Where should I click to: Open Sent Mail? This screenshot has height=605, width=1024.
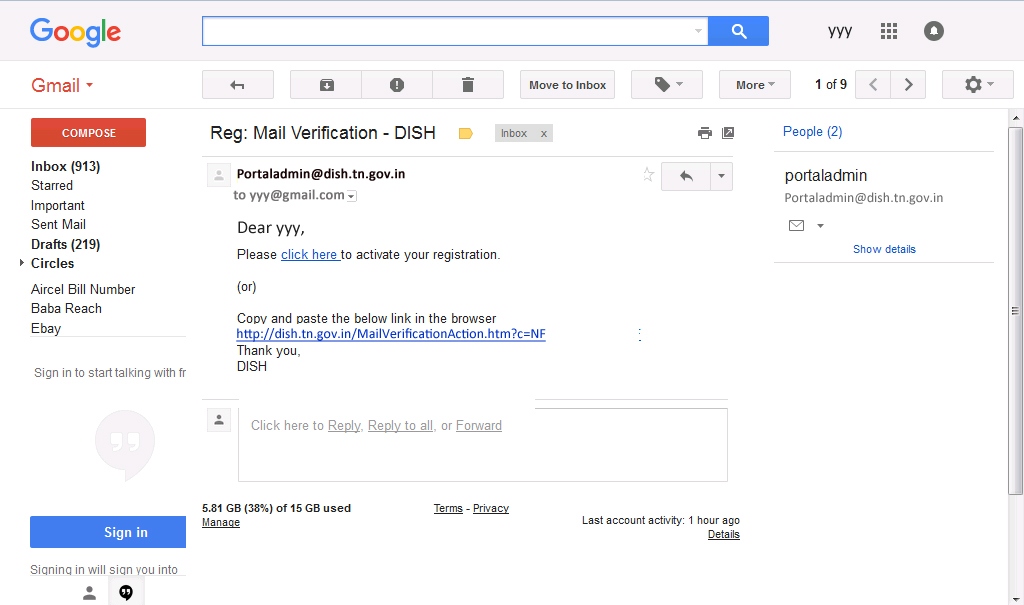(58, 224)
